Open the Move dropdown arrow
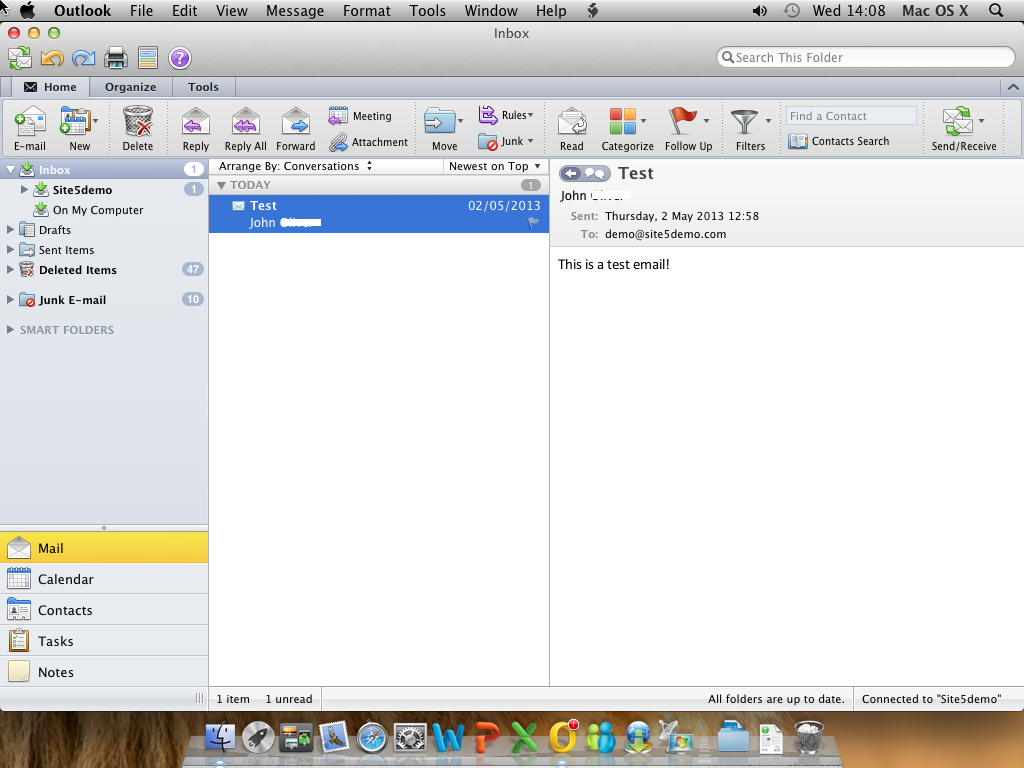This screenshot has height=768, width=1024. pos(460,121)
